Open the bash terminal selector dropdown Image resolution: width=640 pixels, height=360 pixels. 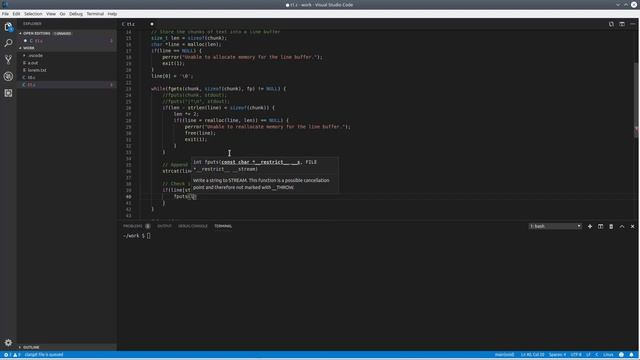tap(555, 226)
